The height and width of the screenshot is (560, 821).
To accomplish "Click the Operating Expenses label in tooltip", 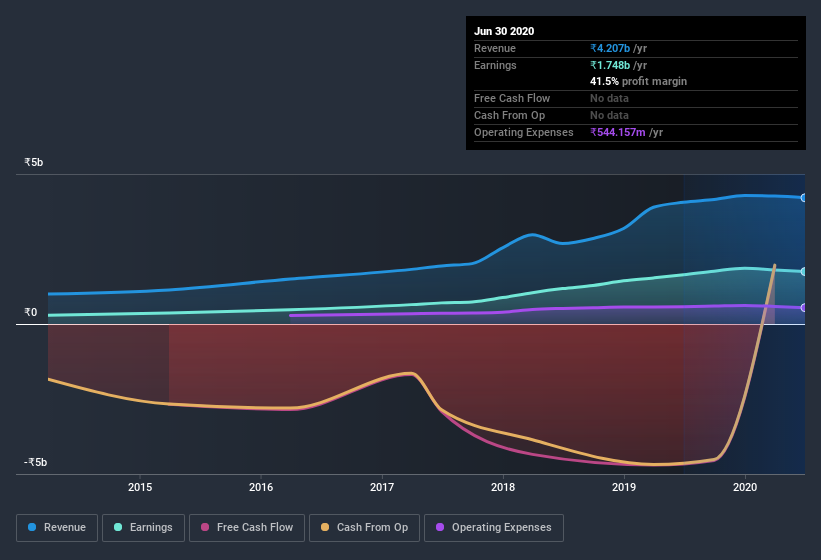I will coord(524,132).
